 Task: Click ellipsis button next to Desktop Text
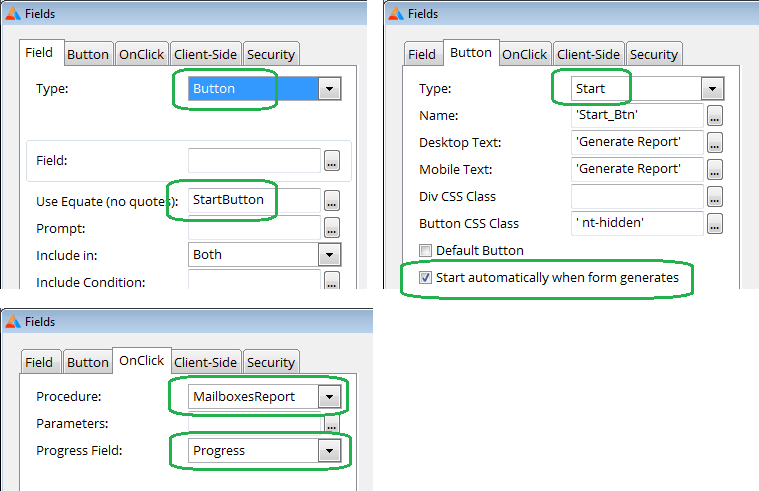[x=714, y=143]
